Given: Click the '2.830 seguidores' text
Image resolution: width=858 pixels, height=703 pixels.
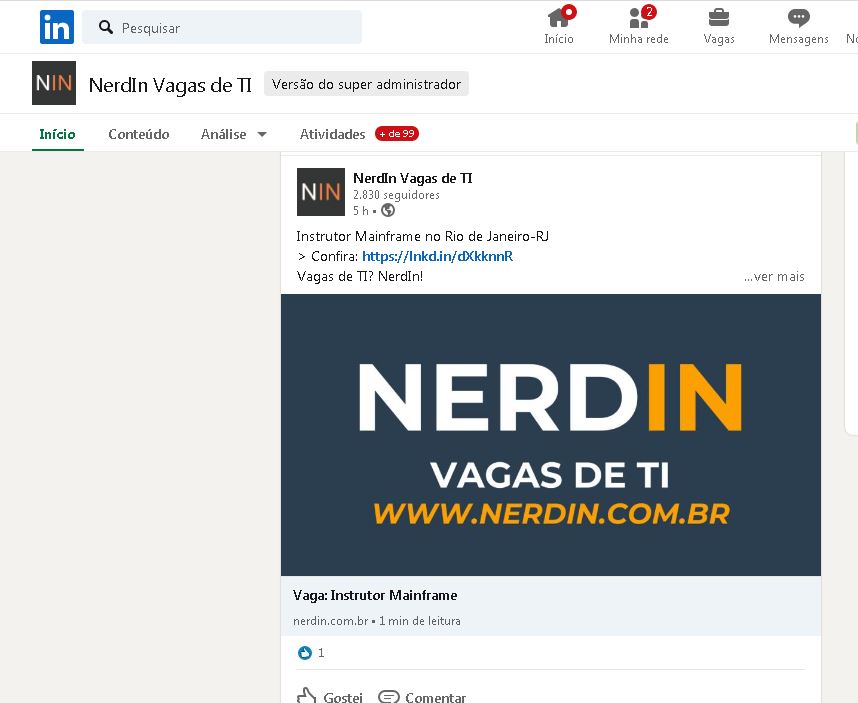Looking at the screenshot, I should click(396, 195).
